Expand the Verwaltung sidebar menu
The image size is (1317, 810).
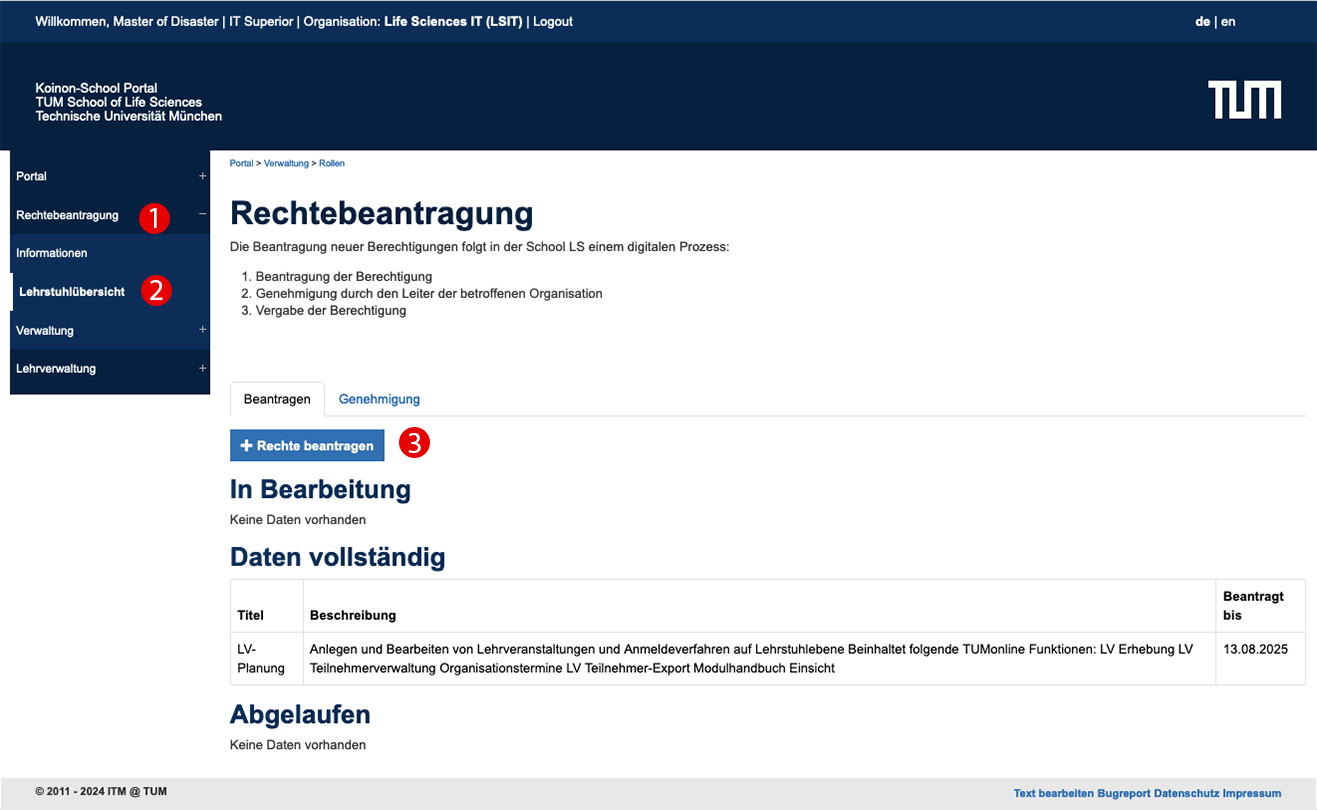[202, 330]
